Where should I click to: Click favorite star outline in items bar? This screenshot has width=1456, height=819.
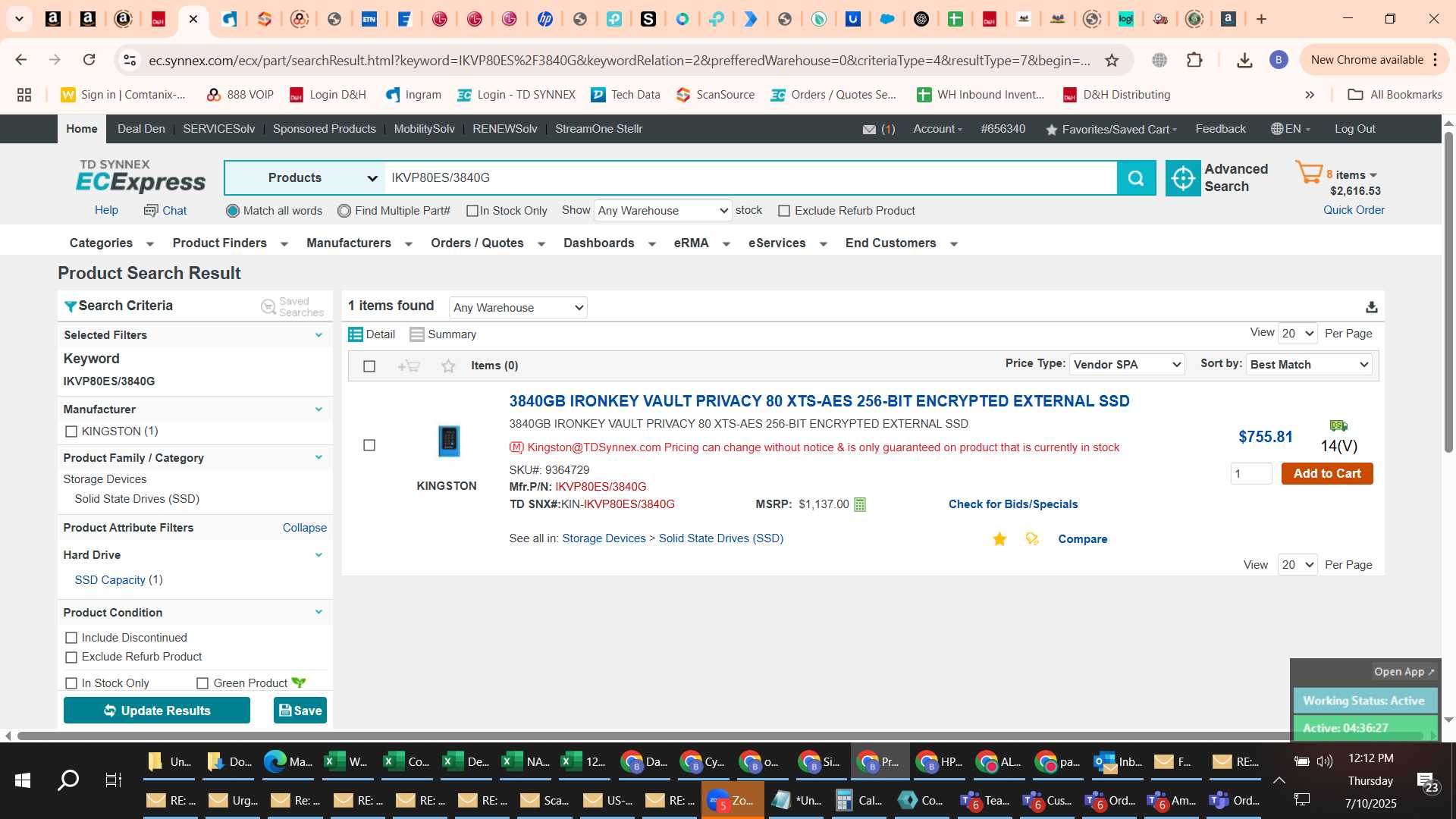point(448,366)
